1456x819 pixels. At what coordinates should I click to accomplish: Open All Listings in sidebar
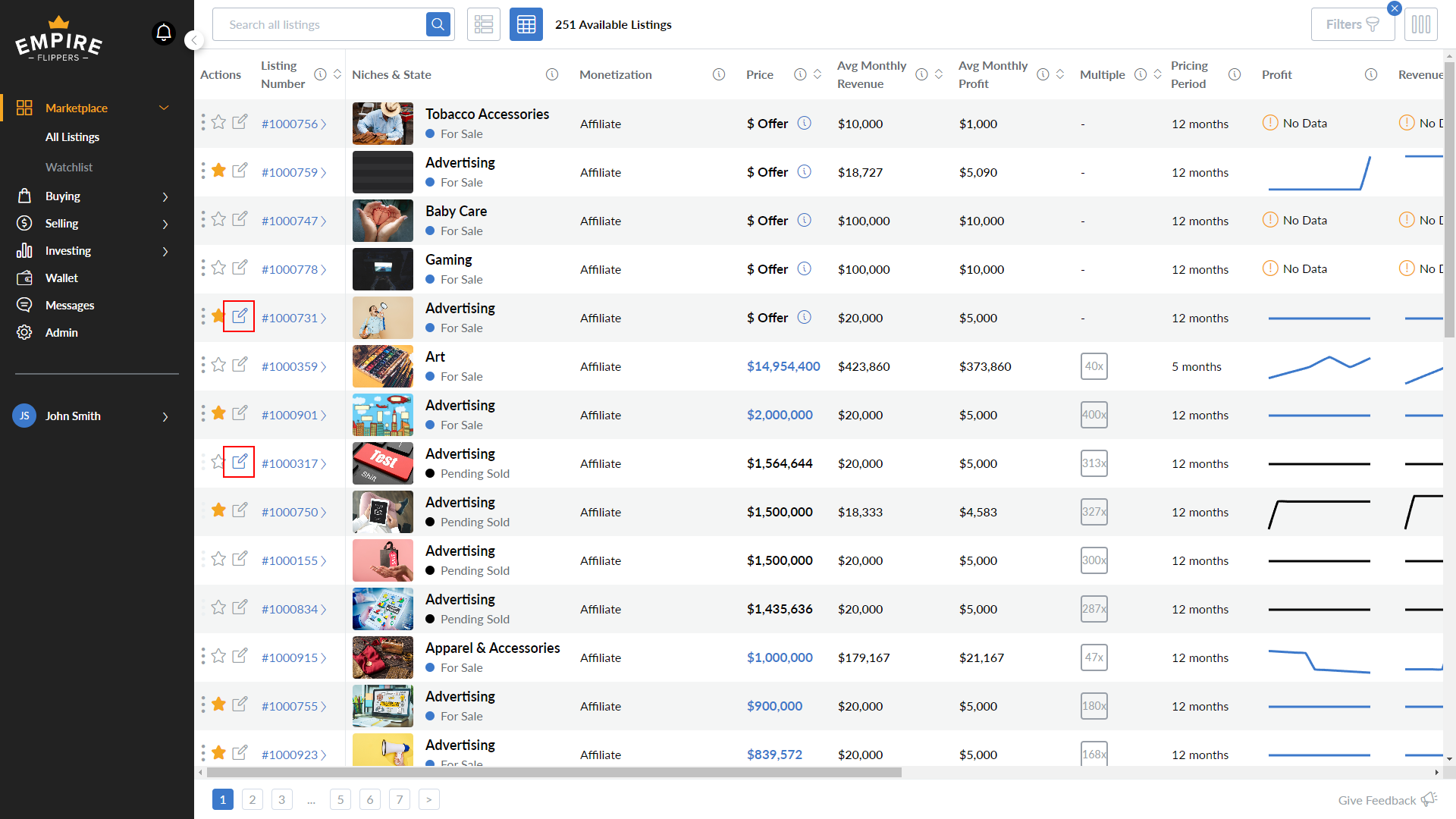click(x=72, y=137)
